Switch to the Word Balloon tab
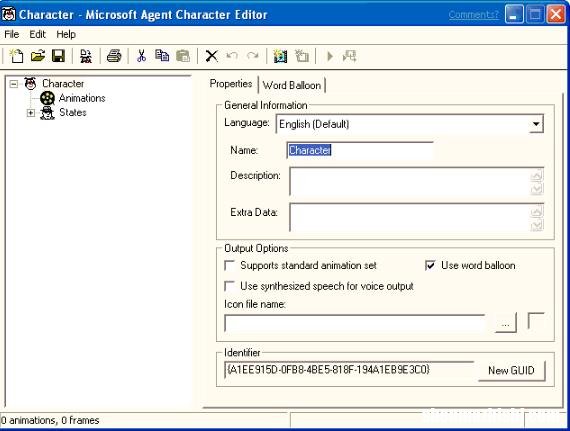This screenshot has height=431, width=570. pos(292,85)
